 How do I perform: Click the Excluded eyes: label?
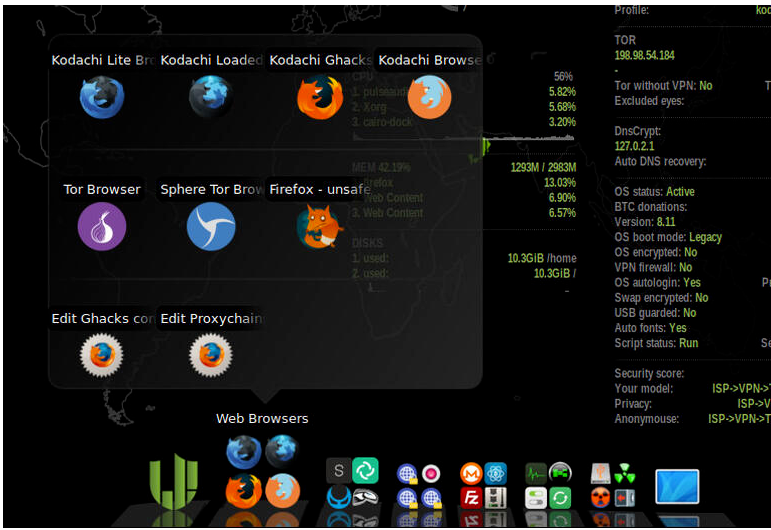click(x=649, y=101)
